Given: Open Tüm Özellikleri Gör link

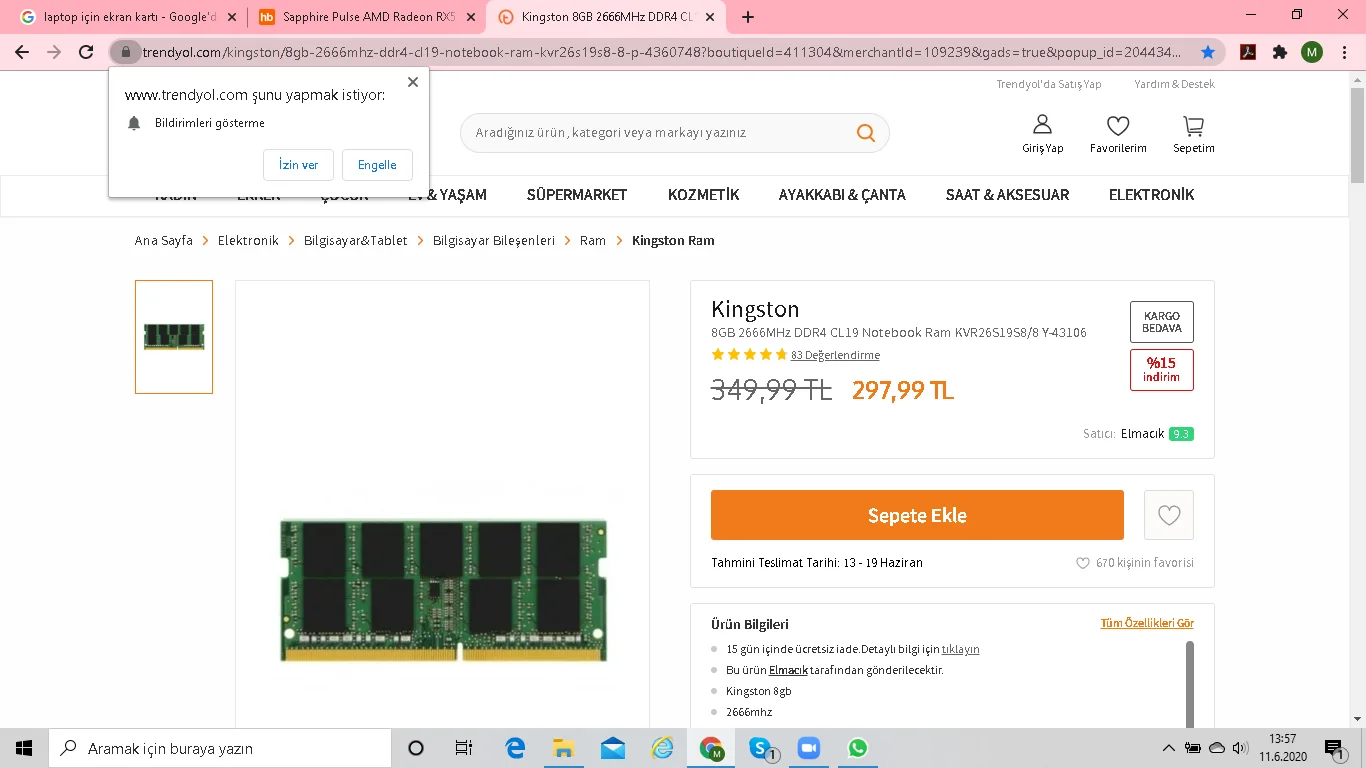Looking at the screenshot, I should pyautogui.click(x=1147, y=624).
